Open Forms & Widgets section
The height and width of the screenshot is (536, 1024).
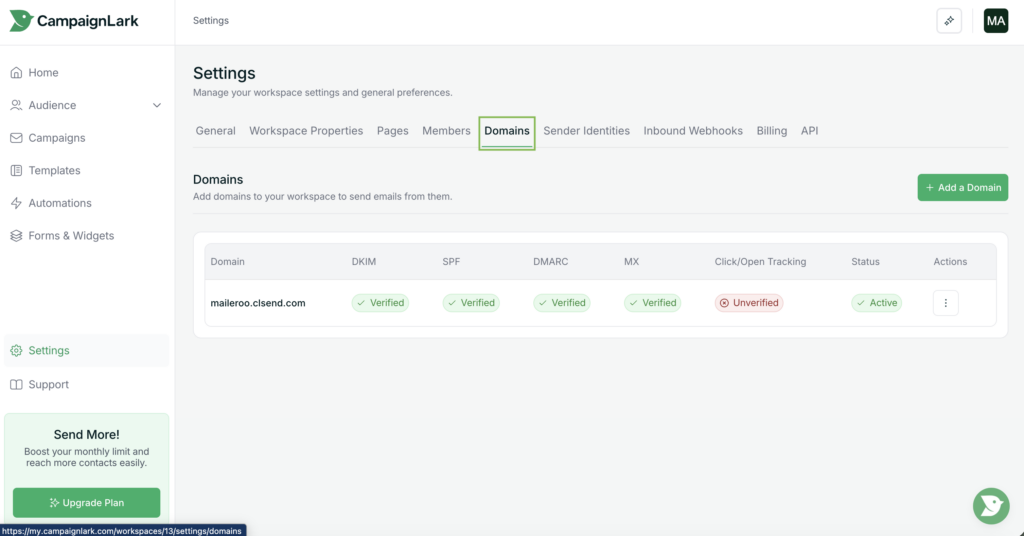pyautogui.click(x=70, y=236)
